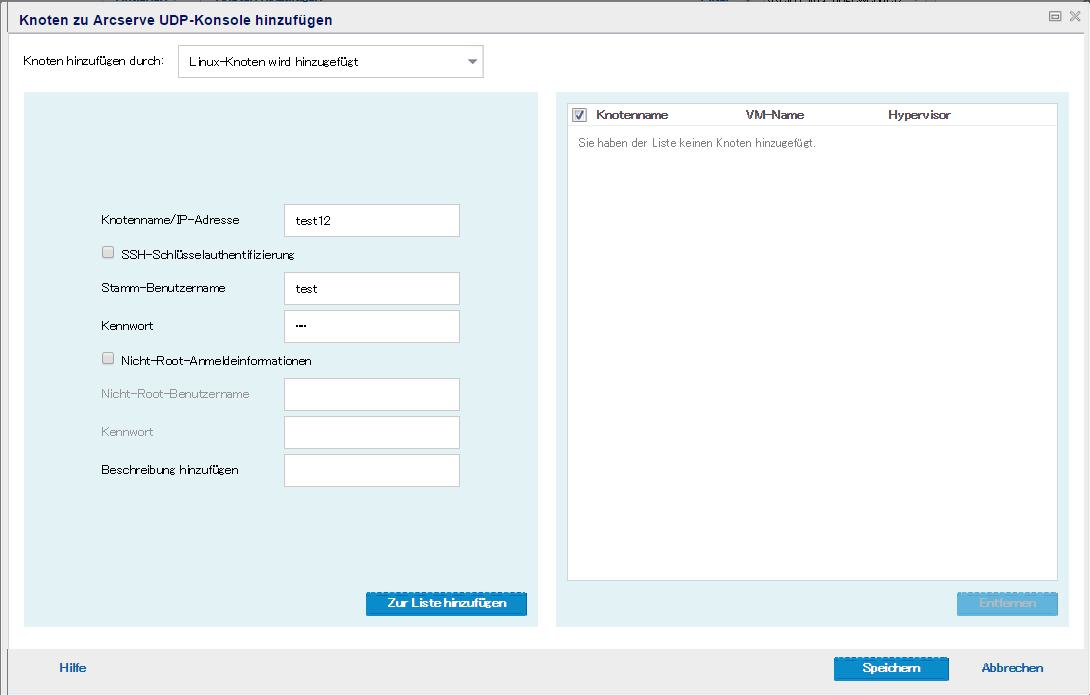The height and width of the screenshot is (695, 1090).
Task: Toggle the select-all checkbox beside Knotenname
Action: [580, 115]
